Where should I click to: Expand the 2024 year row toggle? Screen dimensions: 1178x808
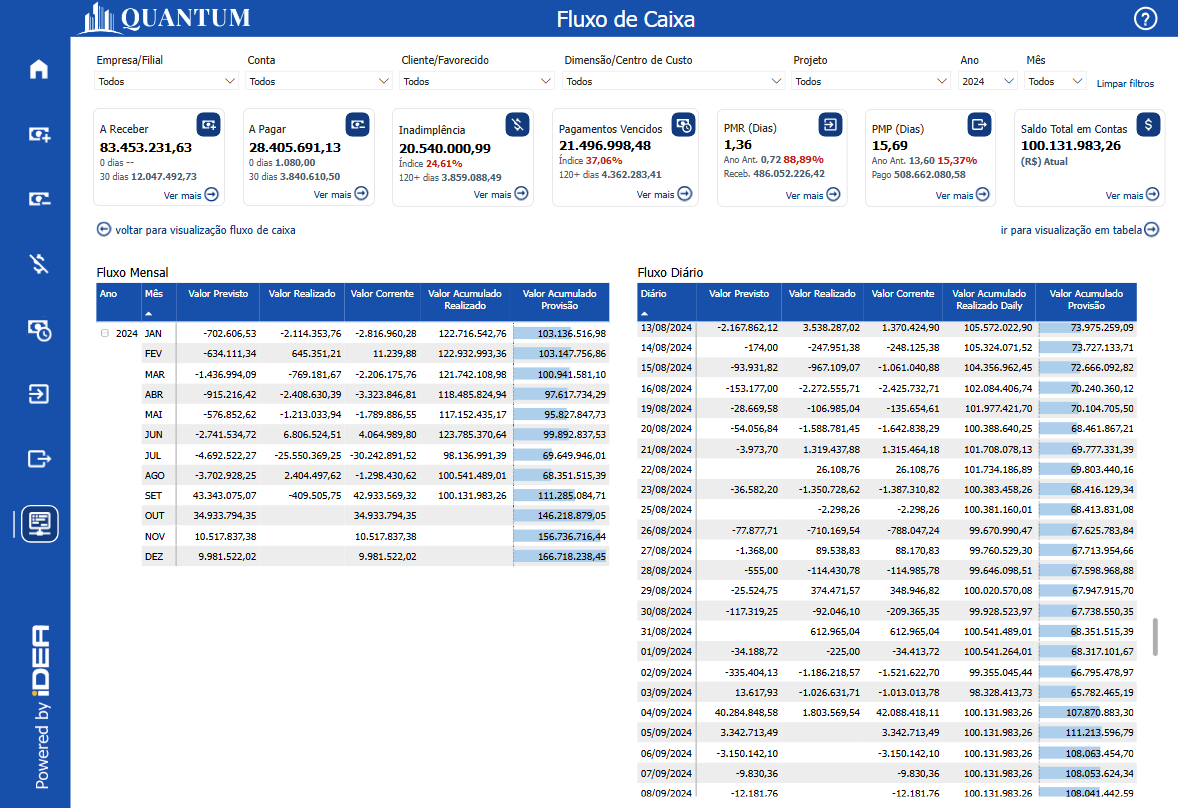105,333
